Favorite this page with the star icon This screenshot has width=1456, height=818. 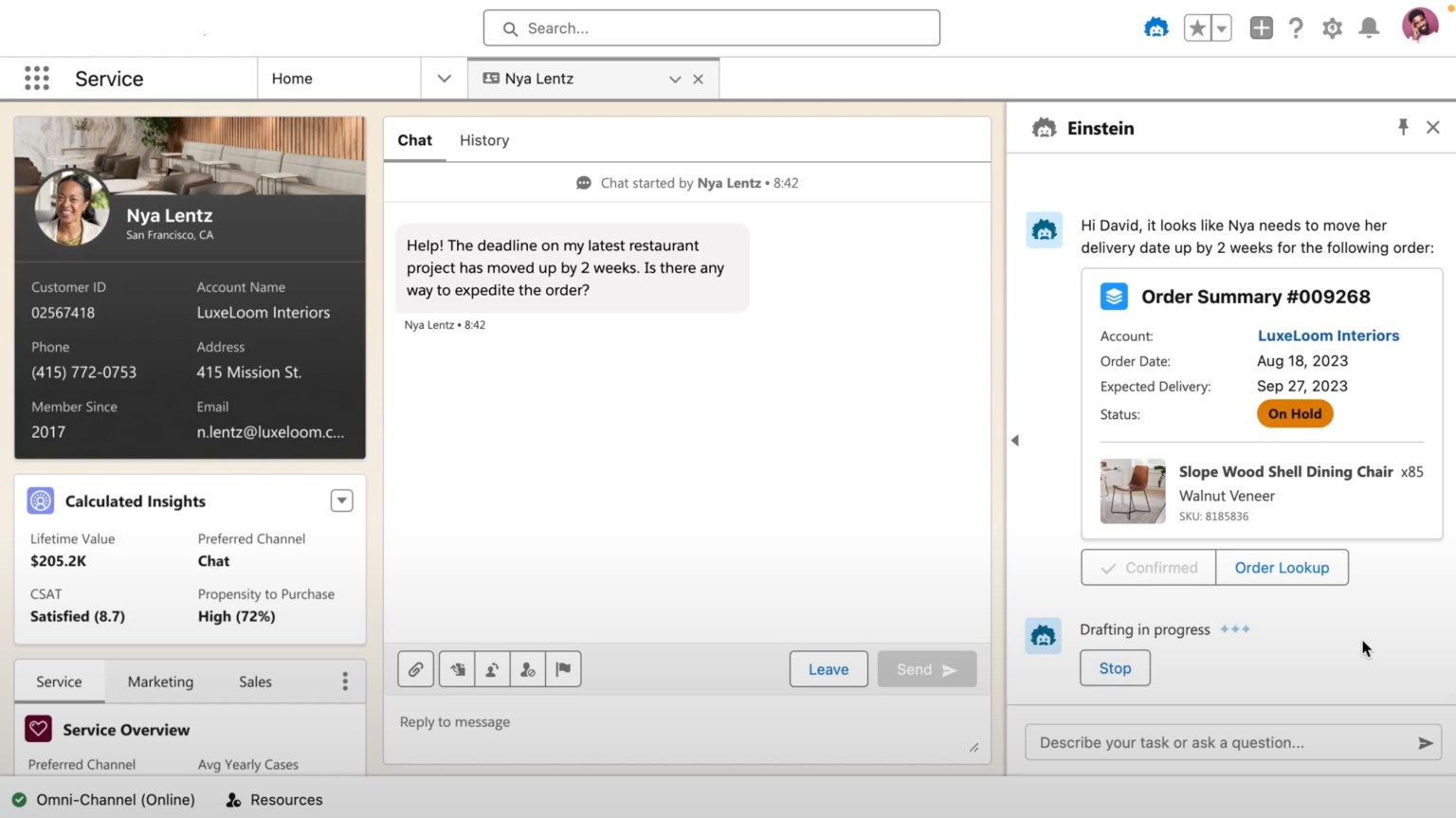1196,27
